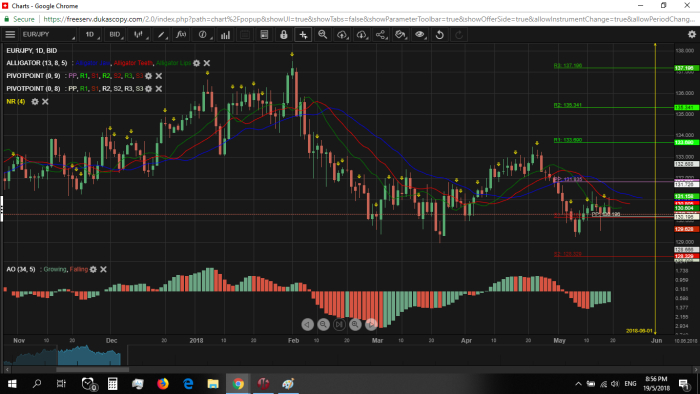Remove the NR (4) indicator

pyautogui.click(x=45, y=102)
